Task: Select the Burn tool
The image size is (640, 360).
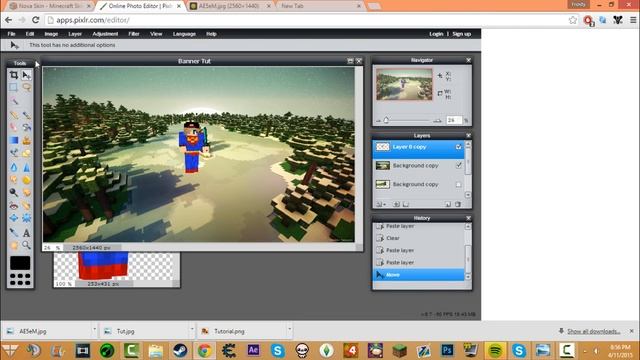Action: click(27, 192)
